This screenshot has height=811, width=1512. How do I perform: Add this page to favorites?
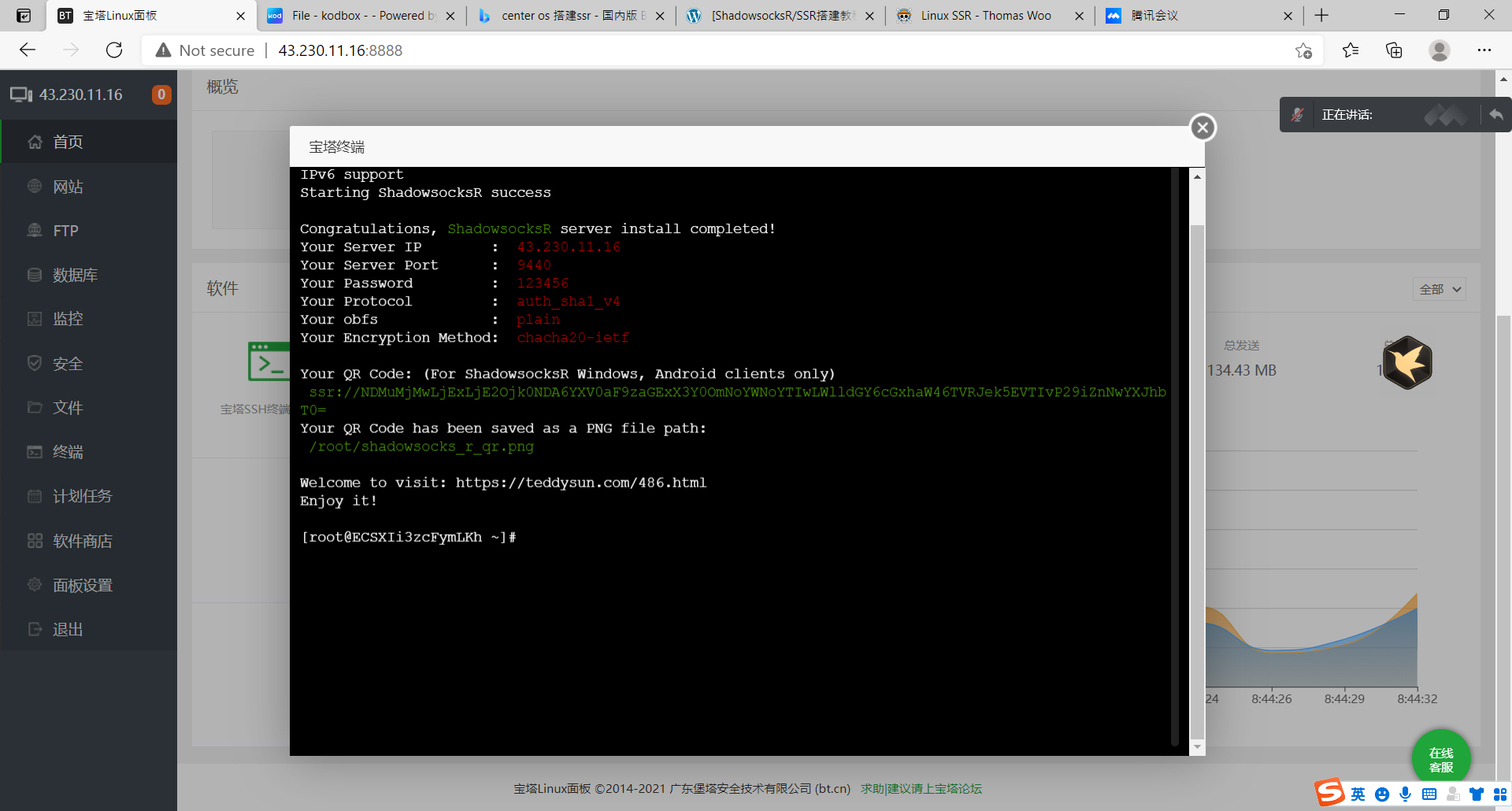tap(1303, 50)
